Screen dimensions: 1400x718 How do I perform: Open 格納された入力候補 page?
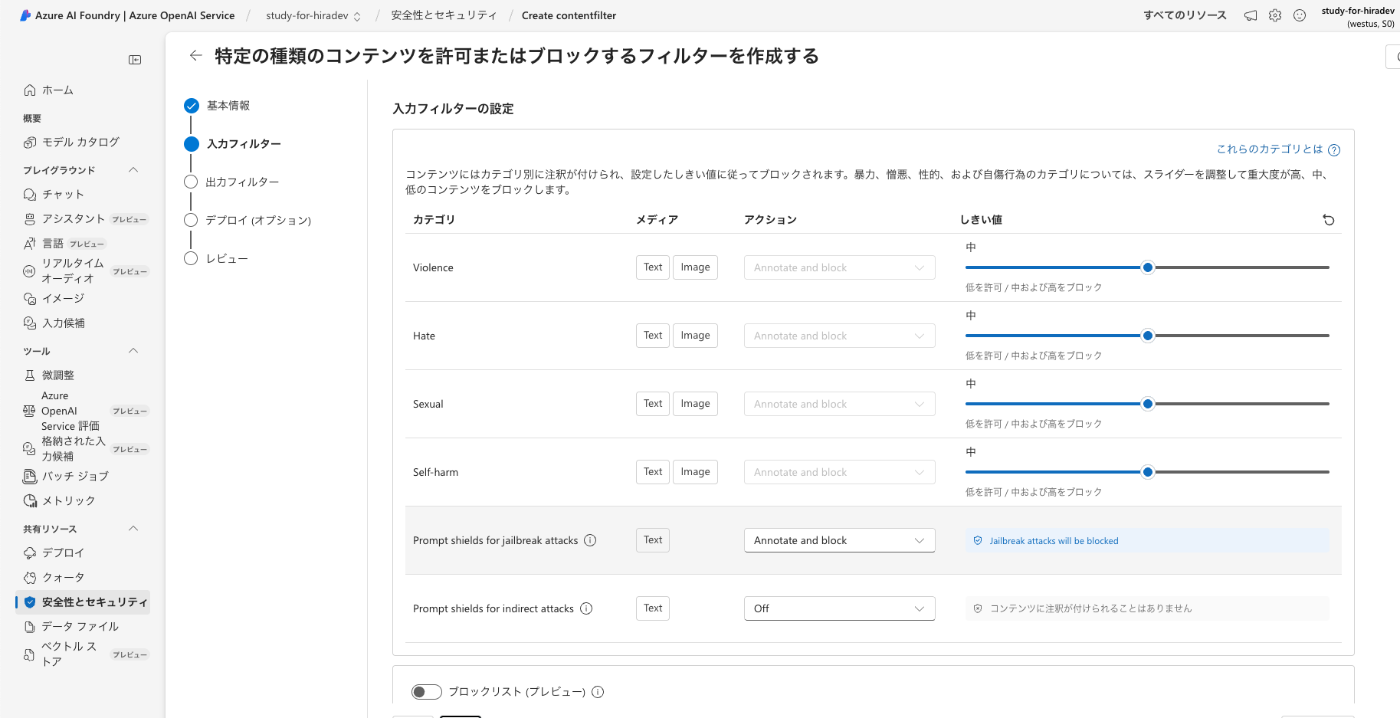pyautogui.click(x=84, y=448)
